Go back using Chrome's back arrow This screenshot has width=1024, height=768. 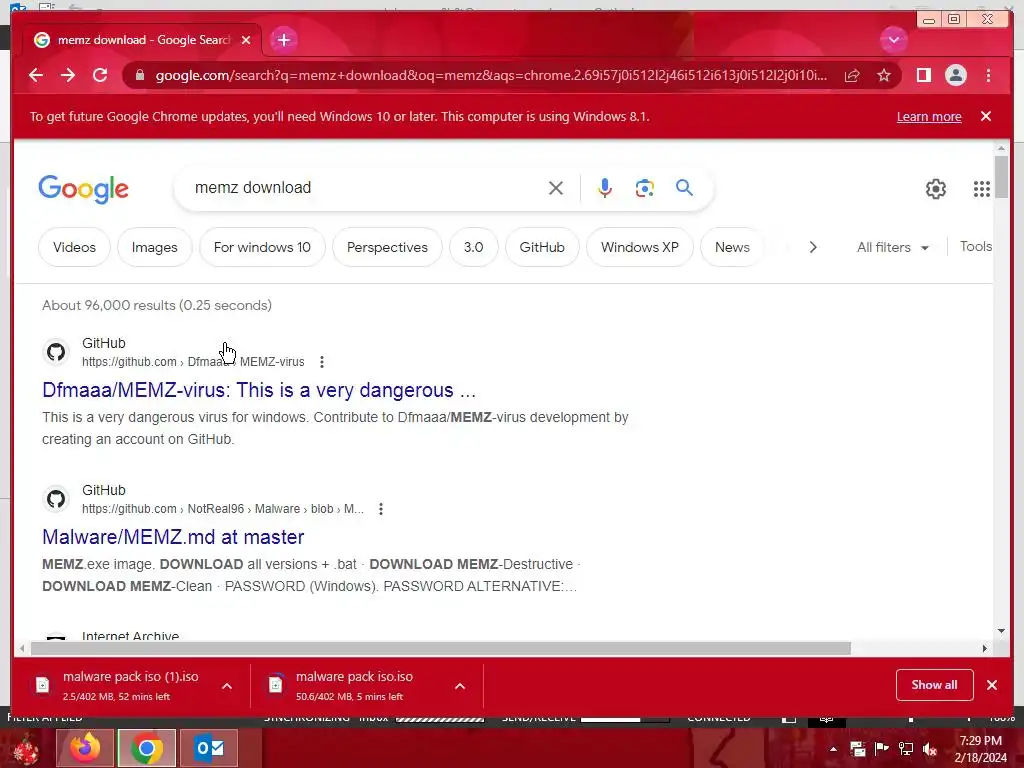[x=36, y=75]
